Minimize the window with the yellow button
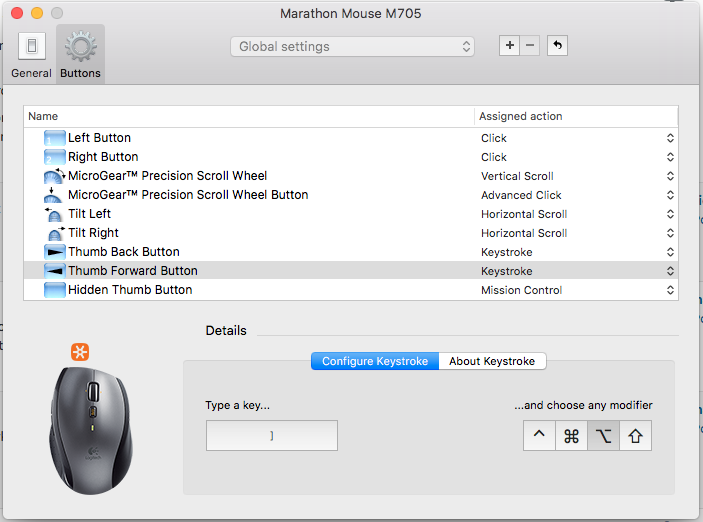 [x=37, y=13]
